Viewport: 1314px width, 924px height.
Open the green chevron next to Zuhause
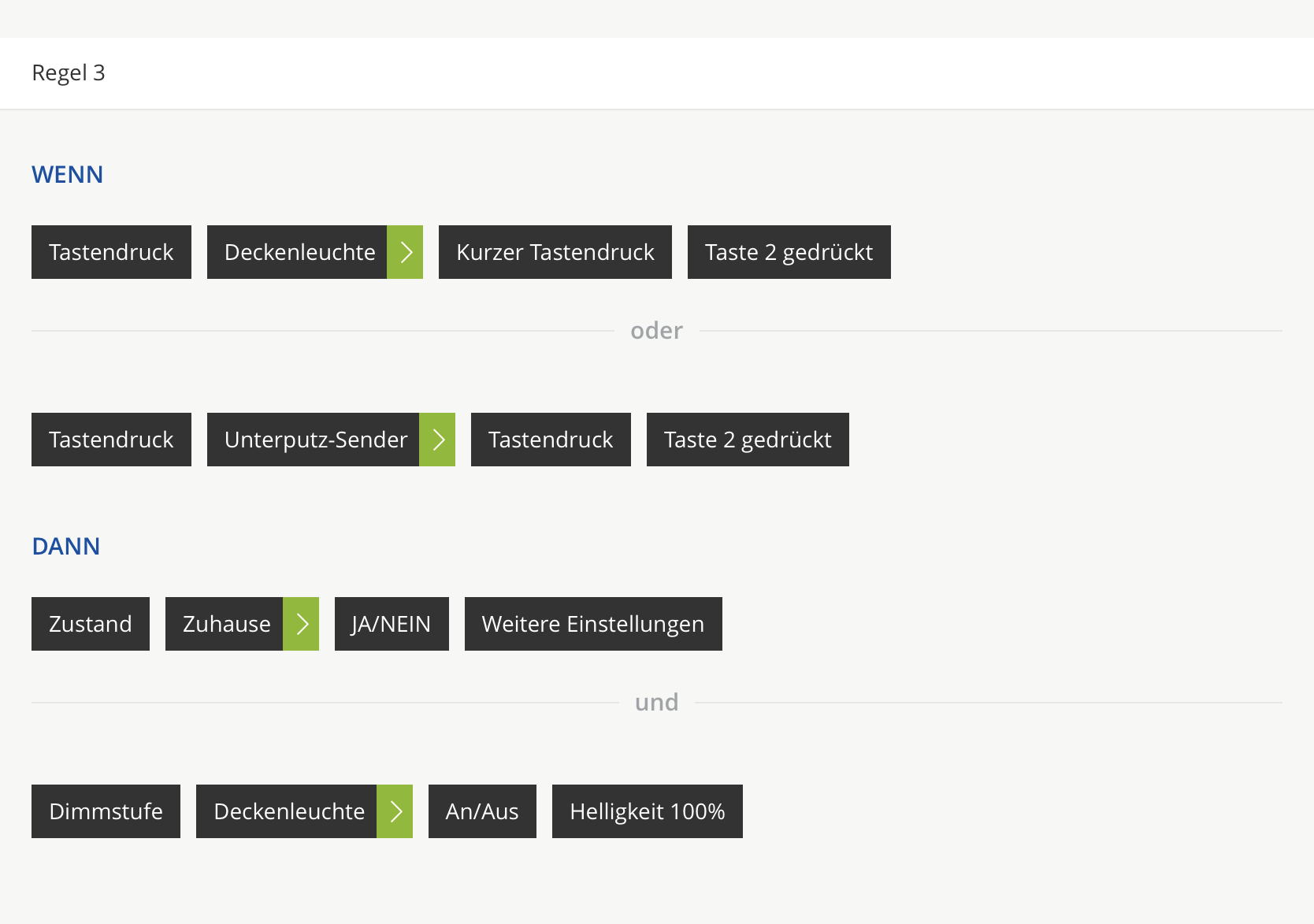tap(301, 624)
